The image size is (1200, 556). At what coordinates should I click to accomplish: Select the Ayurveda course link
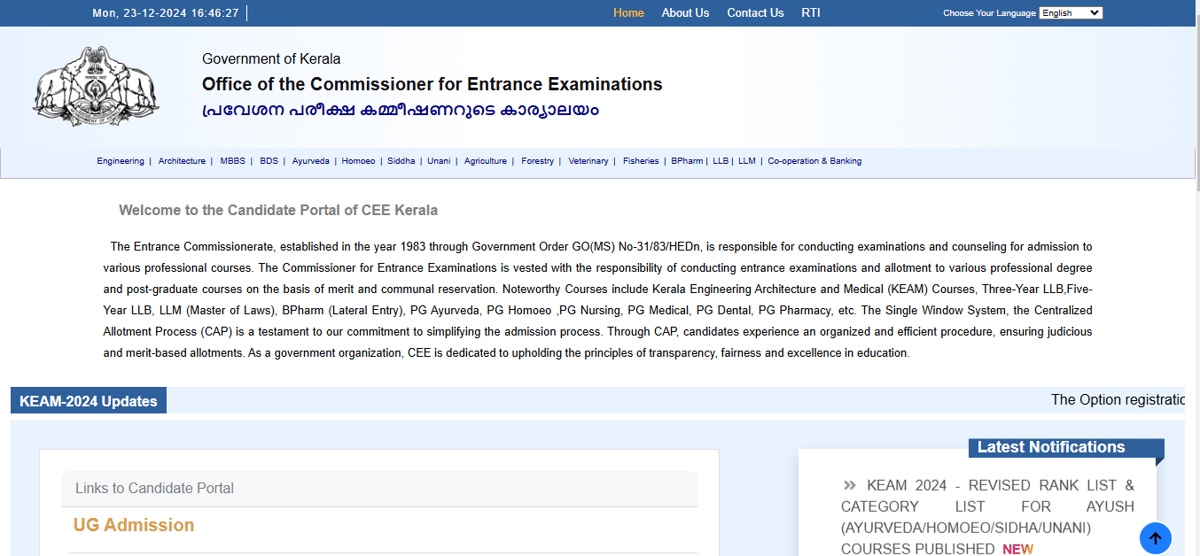pos(311,161)
